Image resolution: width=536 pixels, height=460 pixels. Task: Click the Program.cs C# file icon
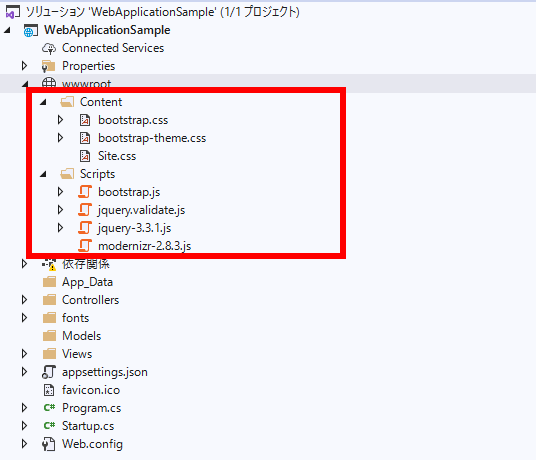coord(49,408)
